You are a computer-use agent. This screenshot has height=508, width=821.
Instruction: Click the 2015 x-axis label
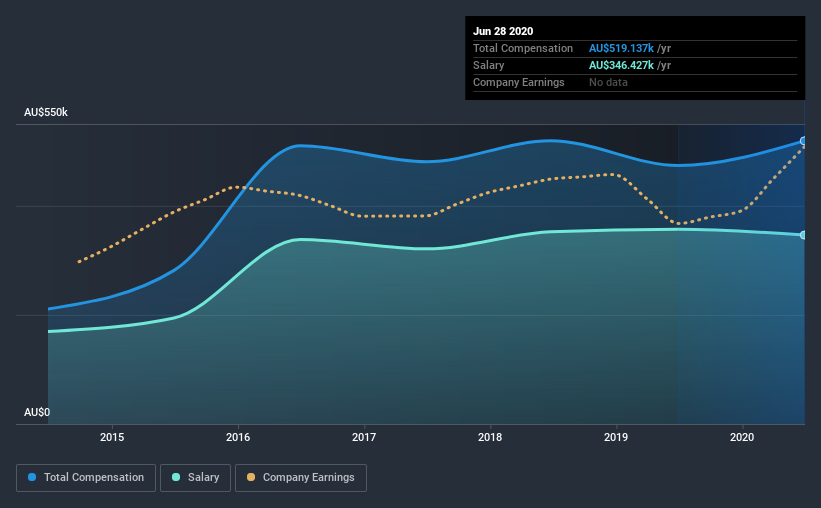pyautogui.click(x=112, y=437)
